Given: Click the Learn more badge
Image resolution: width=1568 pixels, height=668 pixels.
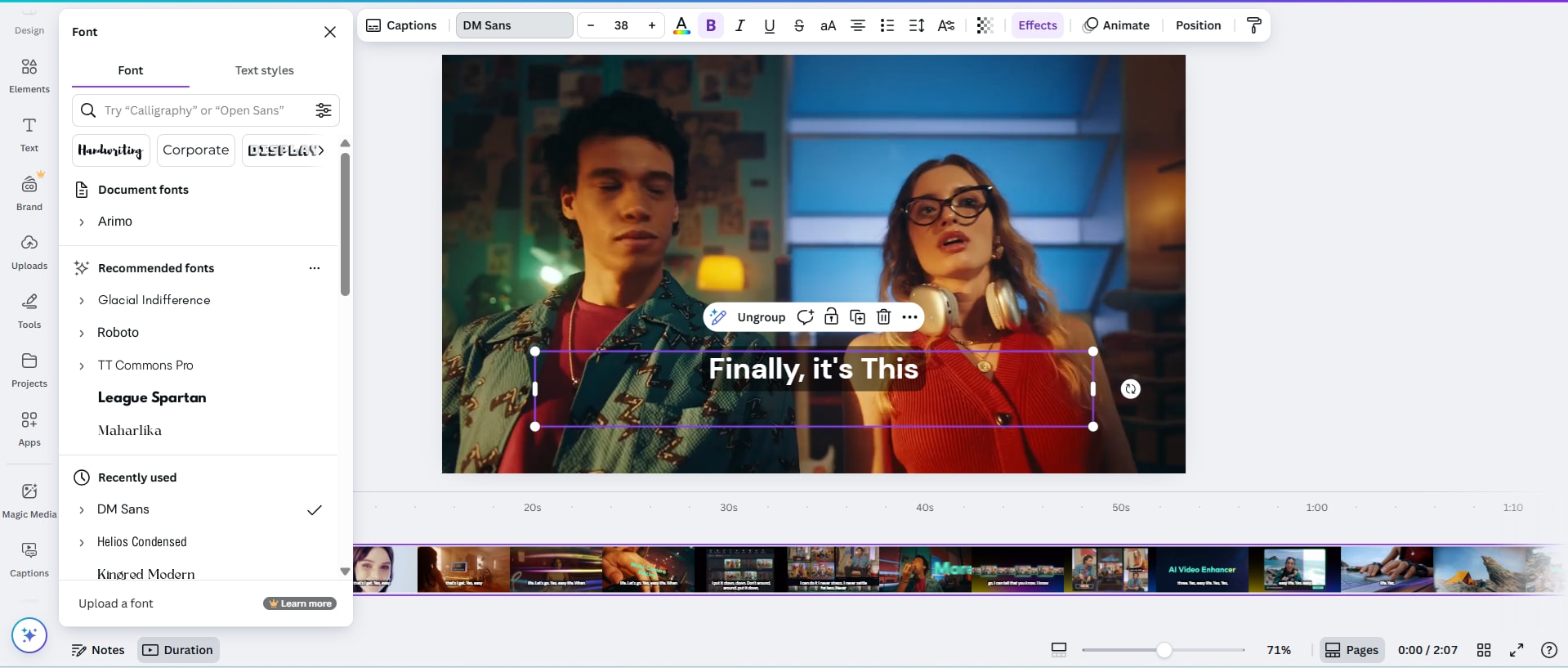Looking at the screenshot, I should [300, 603].
